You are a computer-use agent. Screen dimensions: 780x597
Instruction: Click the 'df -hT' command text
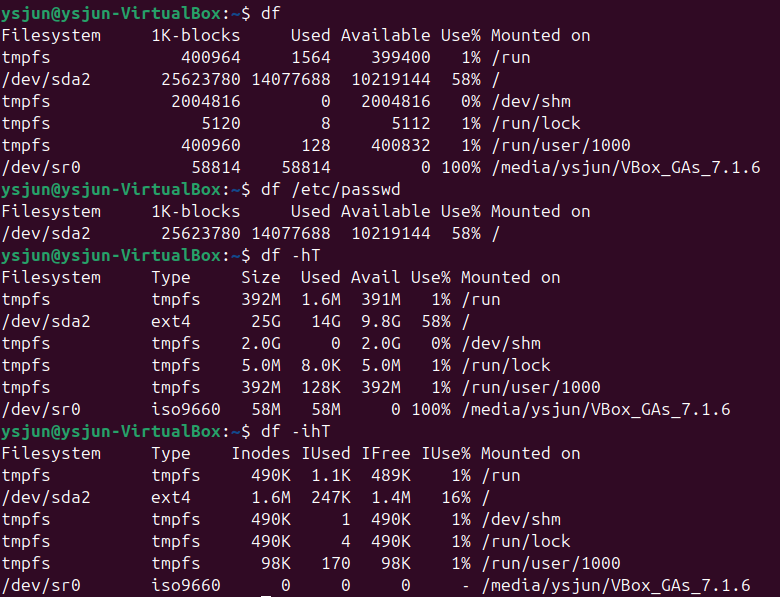291,256
